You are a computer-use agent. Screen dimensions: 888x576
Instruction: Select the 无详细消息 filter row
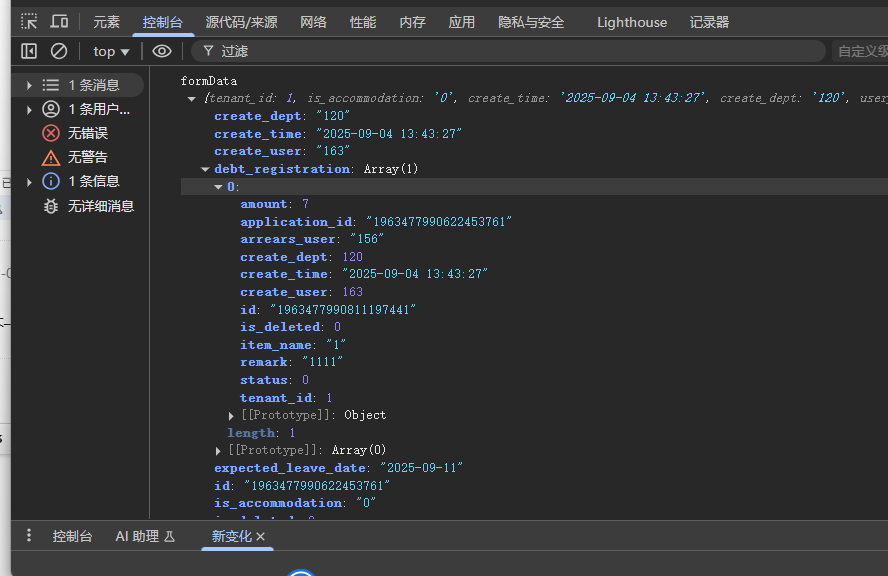80,206
